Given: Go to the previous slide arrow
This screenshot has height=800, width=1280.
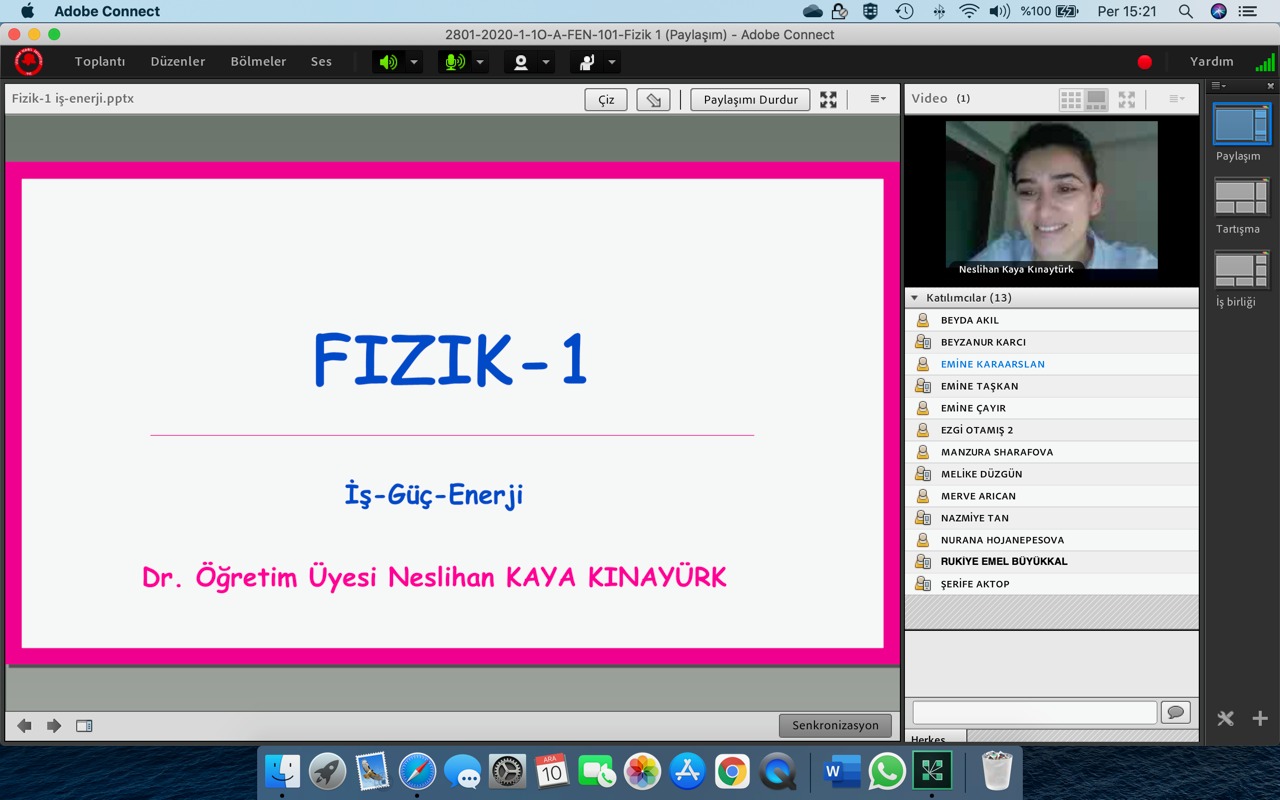Looking at the screenshot, I should coord(24,726).
